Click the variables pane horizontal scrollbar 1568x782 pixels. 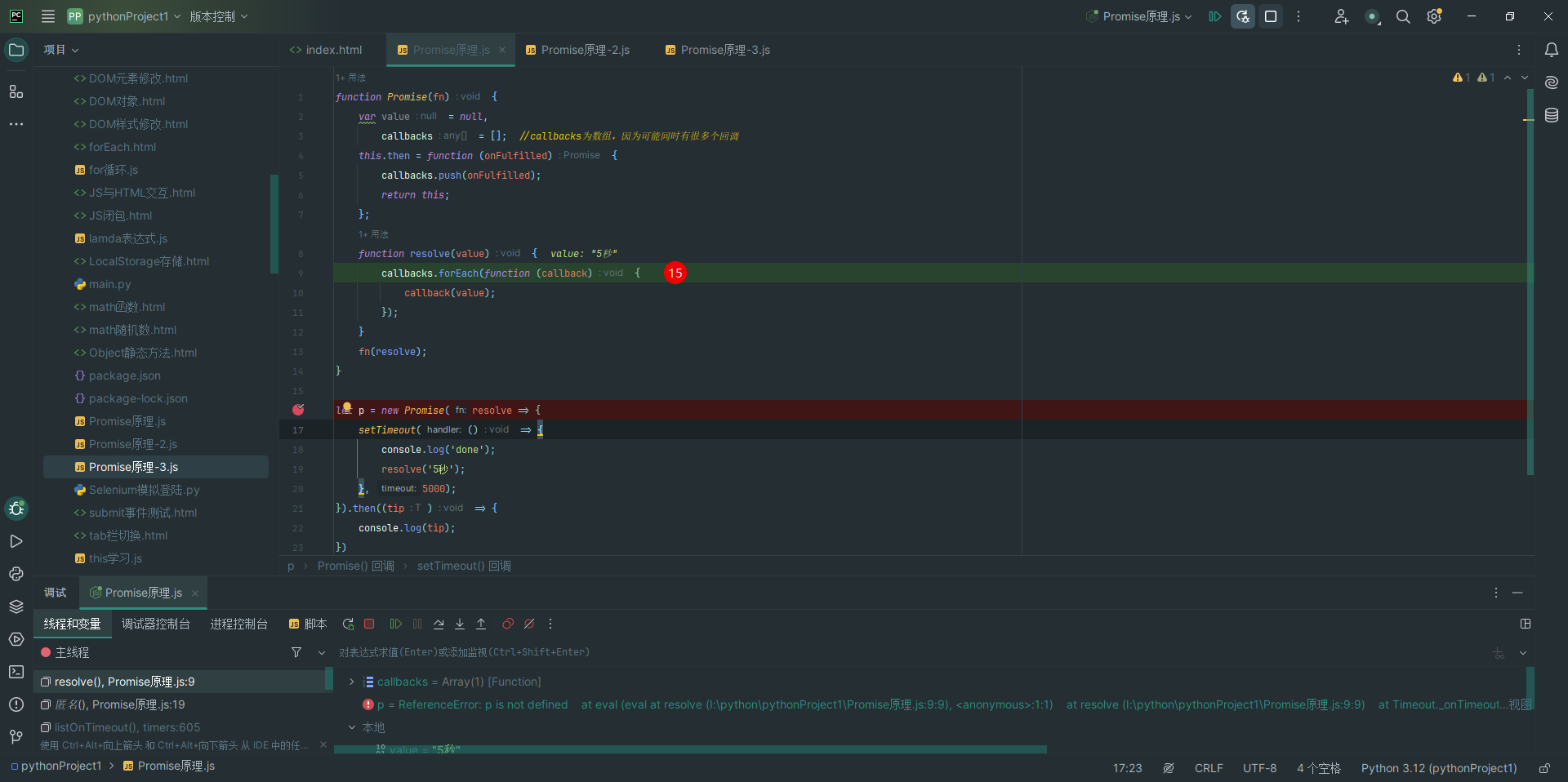point(690,749)
